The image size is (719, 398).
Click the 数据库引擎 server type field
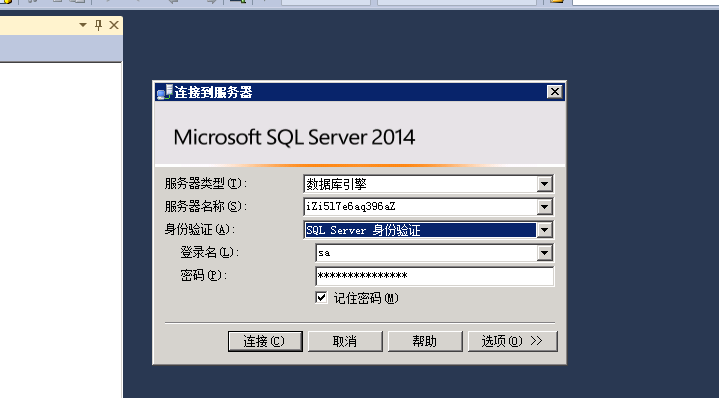tap(420, 184)
